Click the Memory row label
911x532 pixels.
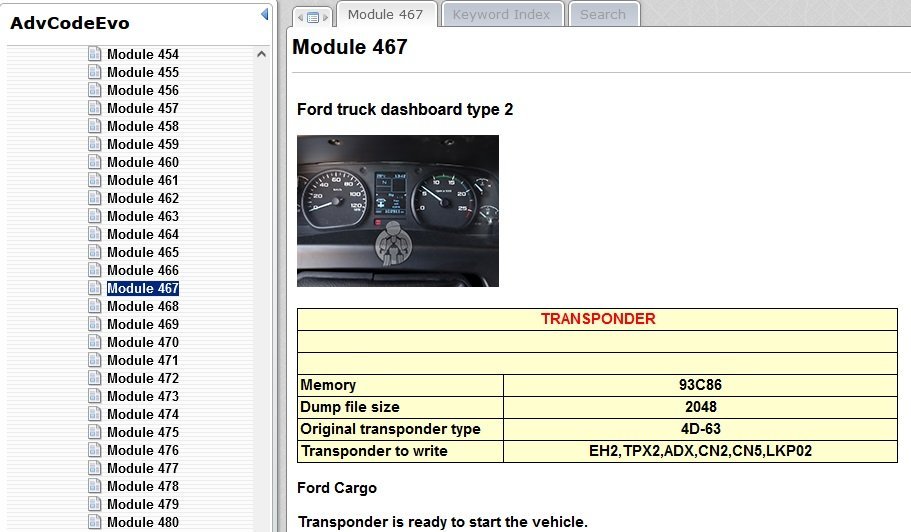(x=328, y=385)
